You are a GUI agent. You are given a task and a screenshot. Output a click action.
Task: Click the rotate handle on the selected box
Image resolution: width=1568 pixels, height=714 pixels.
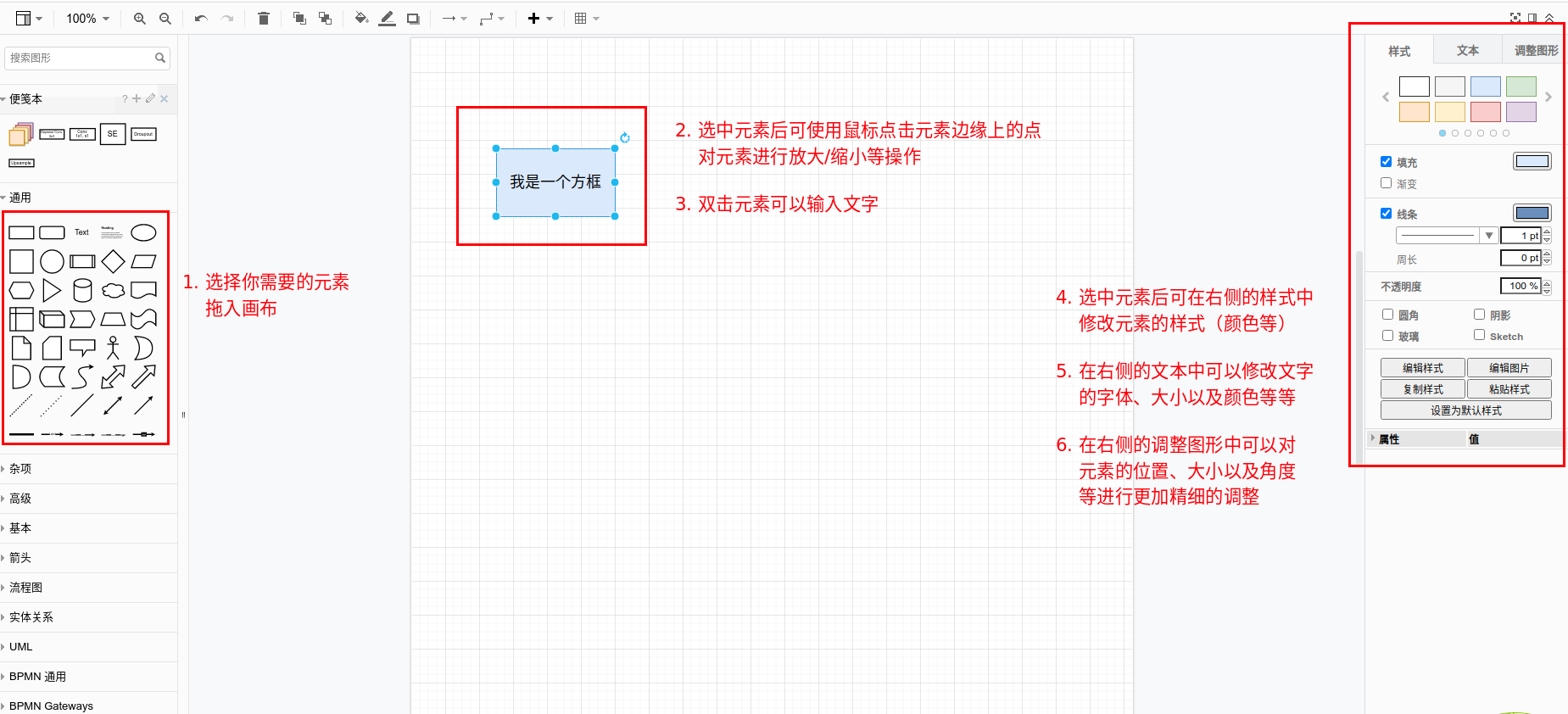(625, 137)
